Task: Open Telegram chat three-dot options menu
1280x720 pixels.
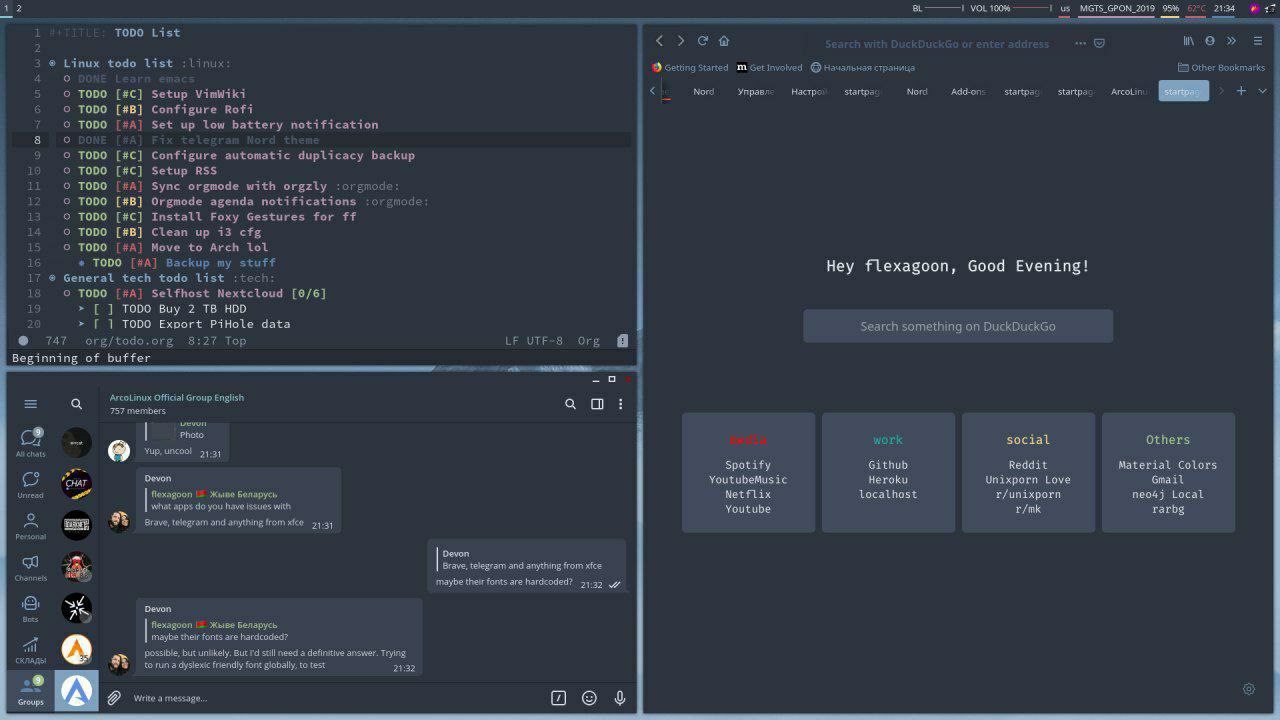Action: click(x=620, y=404)
